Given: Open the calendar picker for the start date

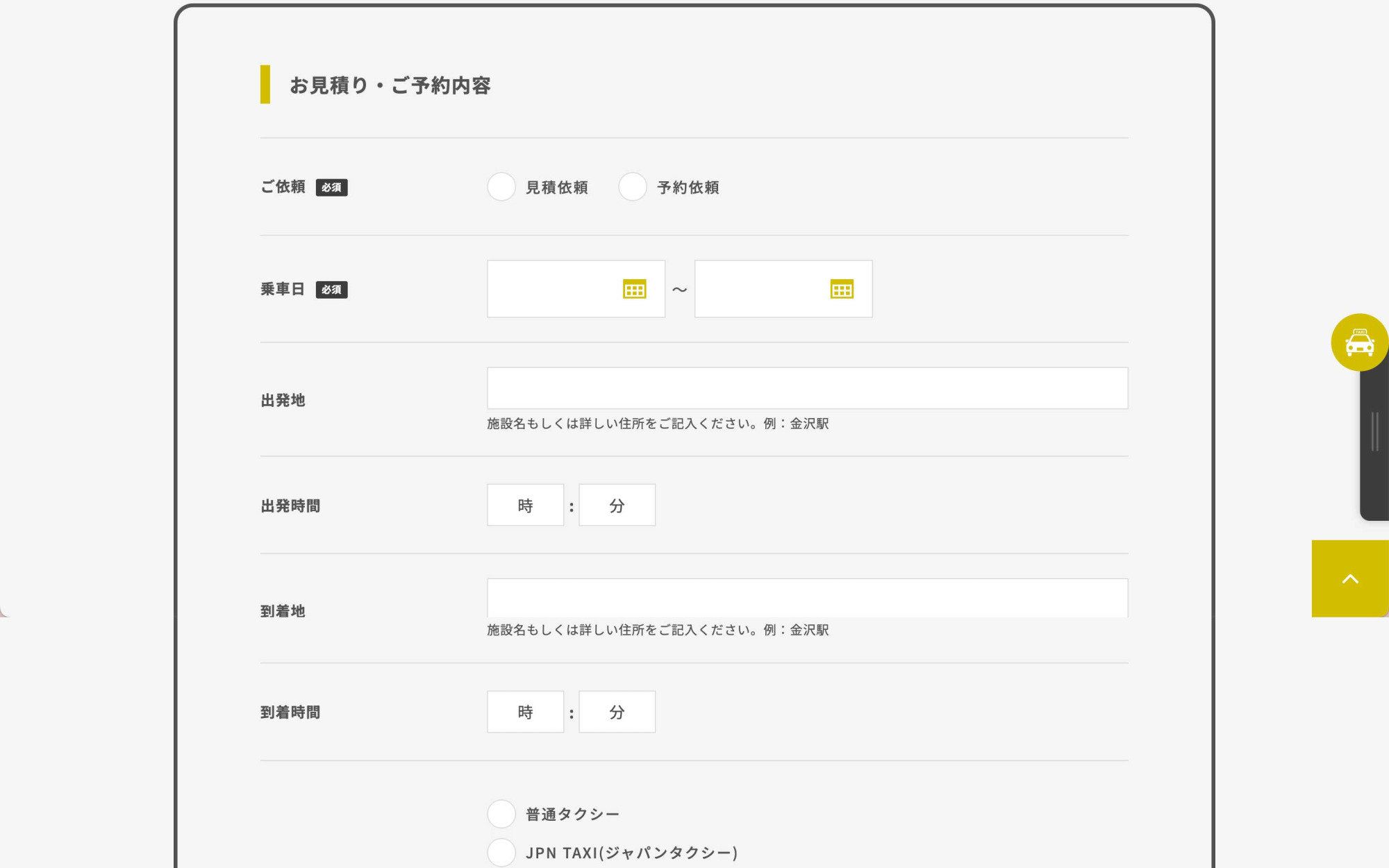Looking at the screenshot, I should (x=634, y=289).
